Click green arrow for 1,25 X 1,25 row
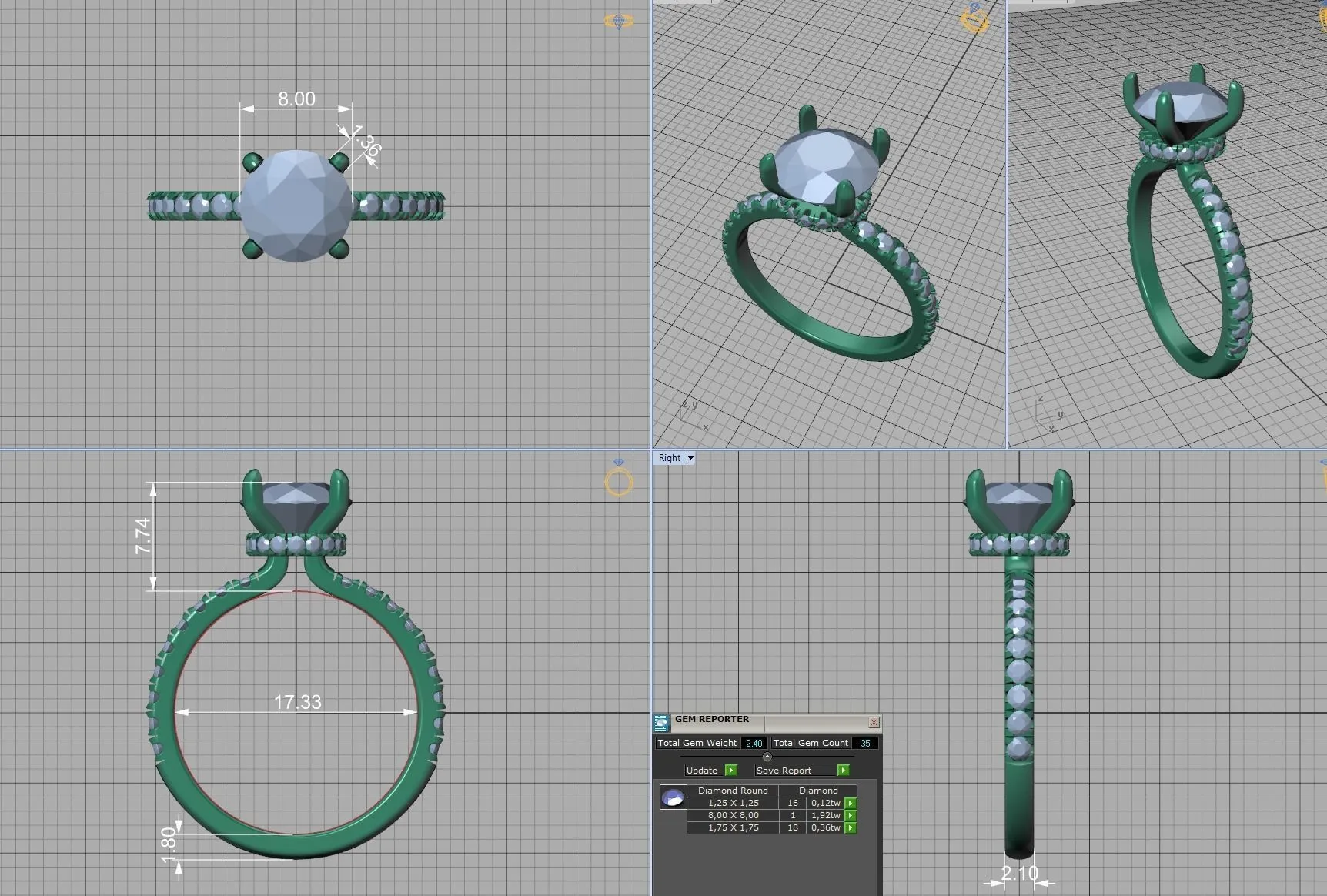 pos(851,803)
